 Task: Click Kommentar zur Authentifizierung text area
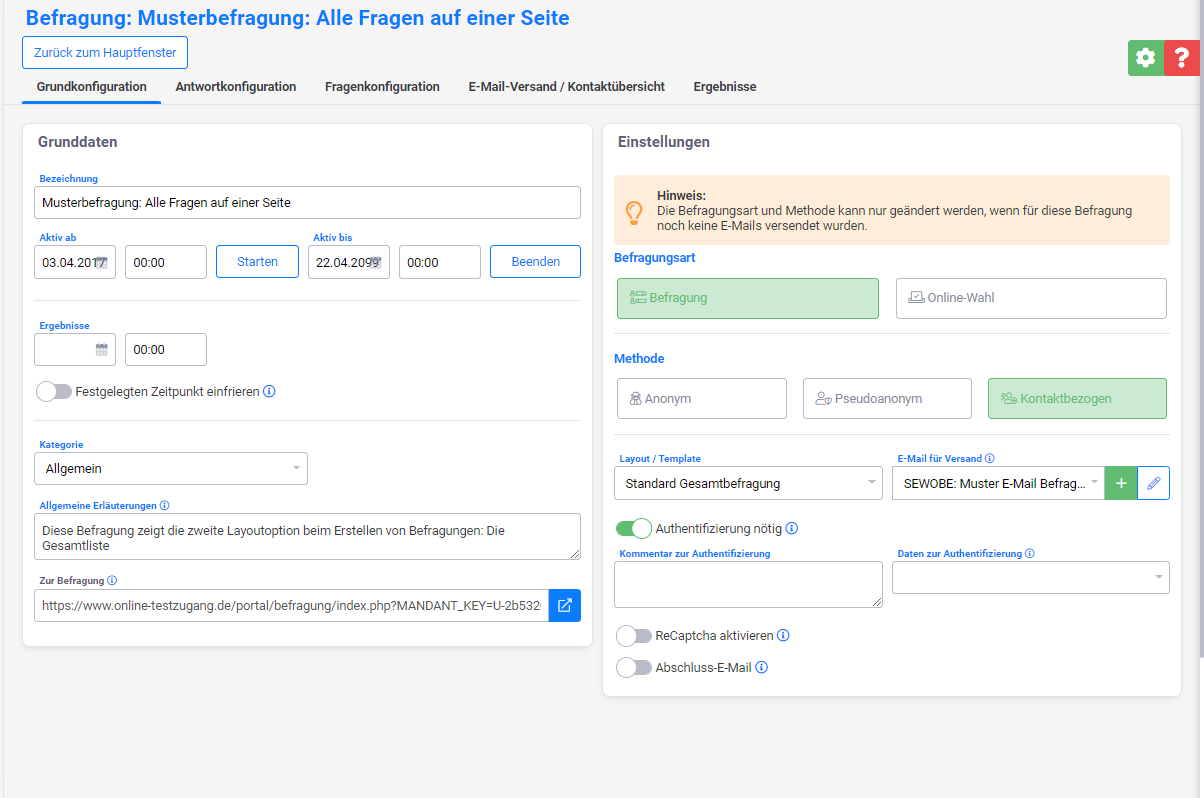[x=748, y=584]
